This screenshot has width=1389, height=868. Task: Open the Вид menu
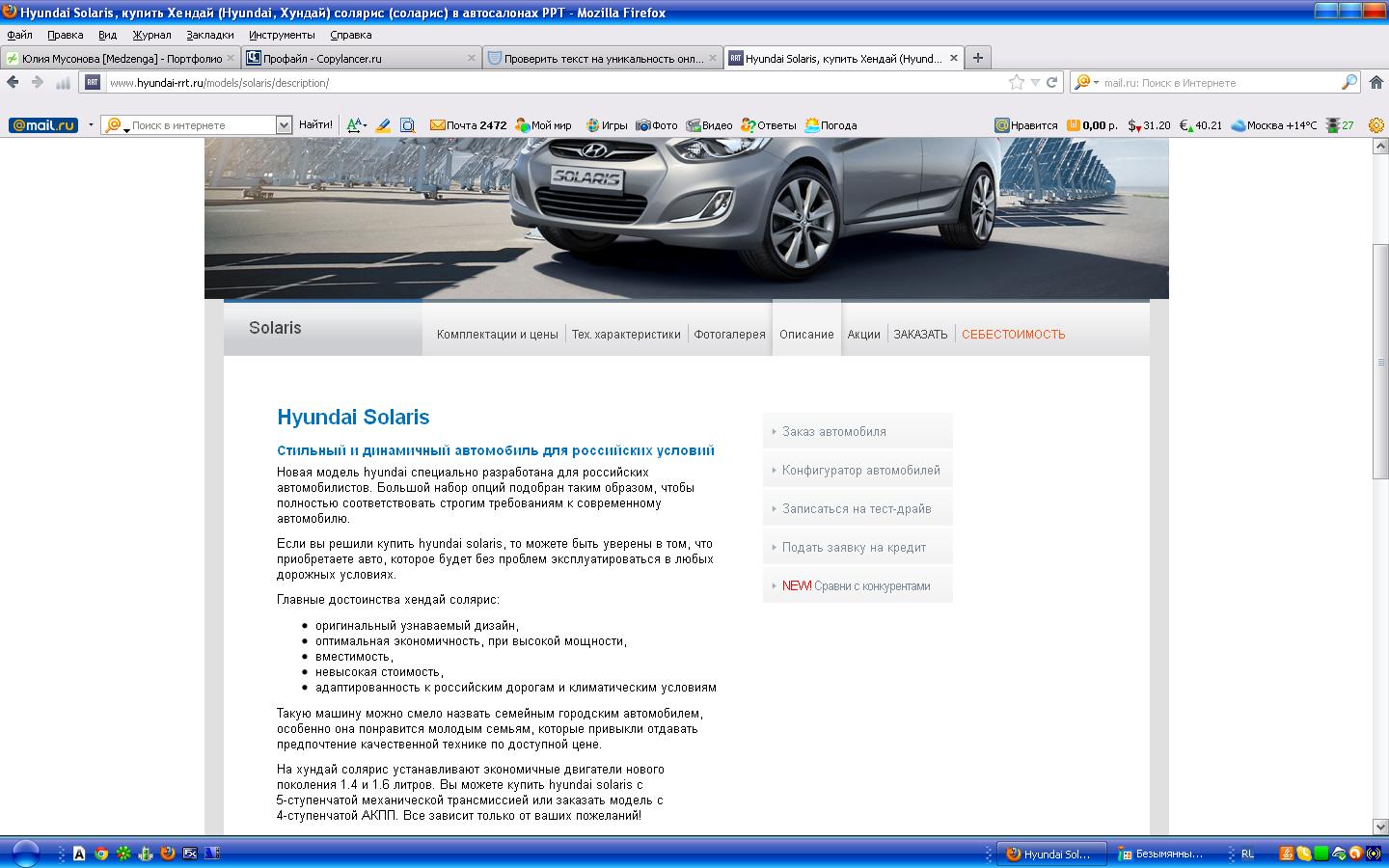pyautogui.click(x=107, y=35)
